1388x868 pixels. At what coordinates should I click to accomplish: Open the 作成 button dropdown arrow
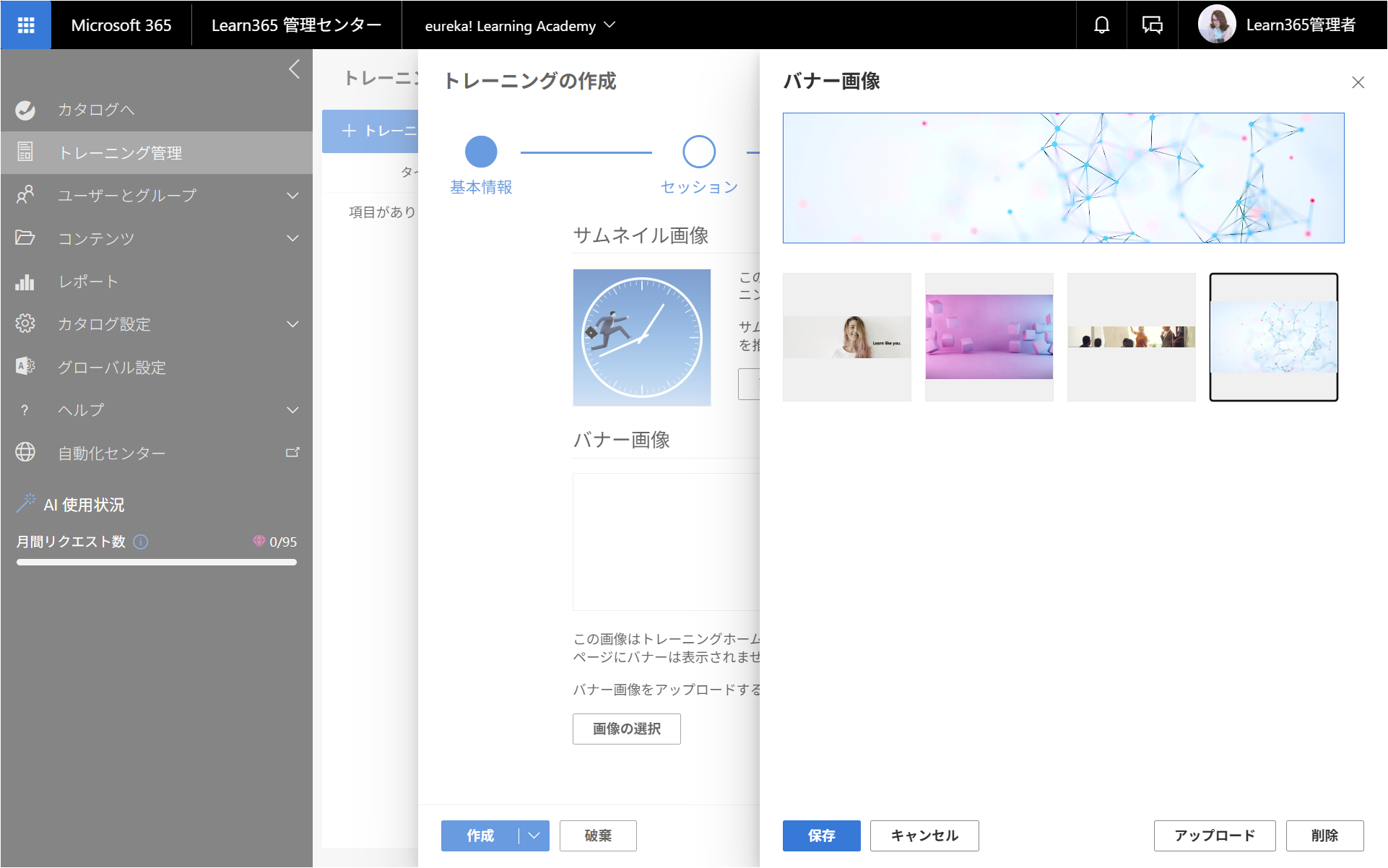pyautogui.click(x=534, y=836)
